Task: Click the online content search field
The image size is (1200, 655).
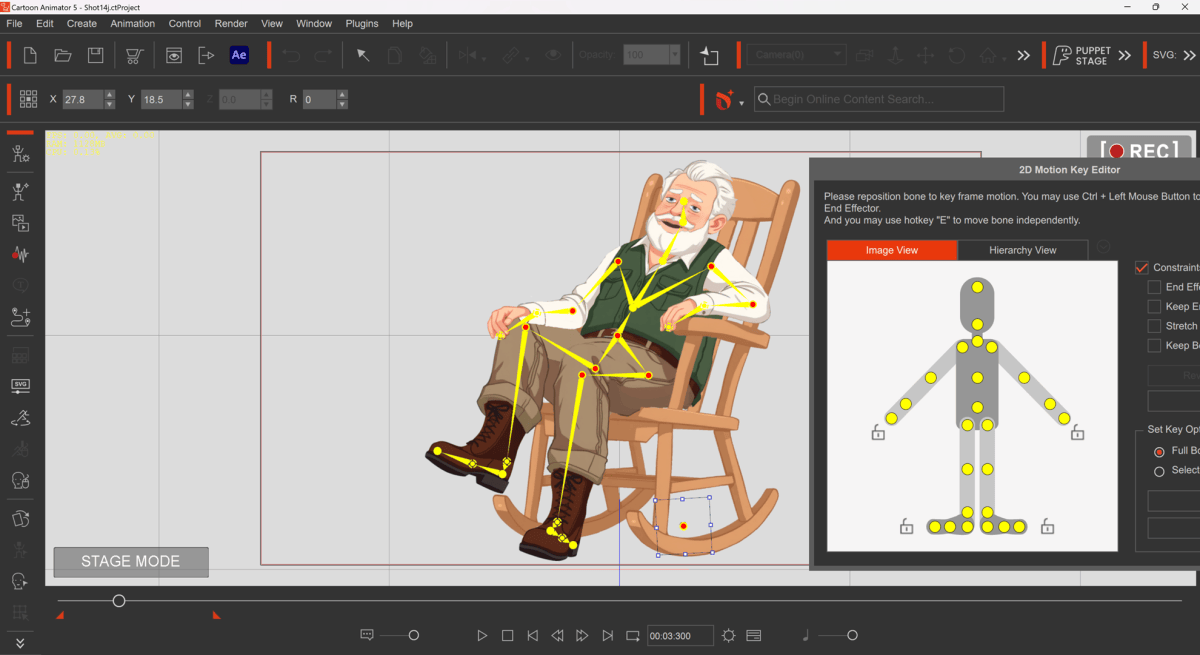Action: [x=878, y=99]
